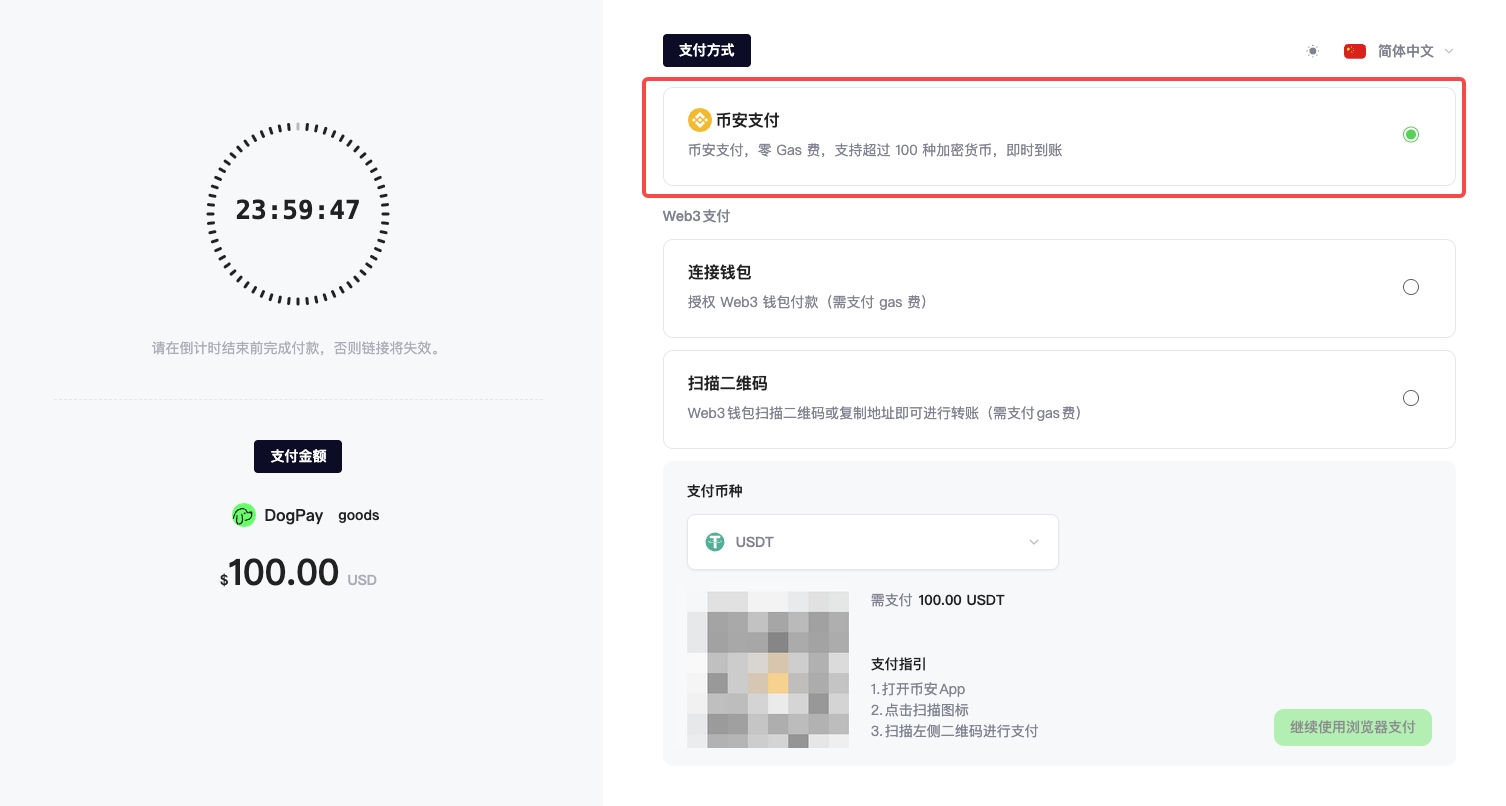This screenshot has width=1506, height=806.
Task: Click step 1.打开币安App
Action: 918,689
